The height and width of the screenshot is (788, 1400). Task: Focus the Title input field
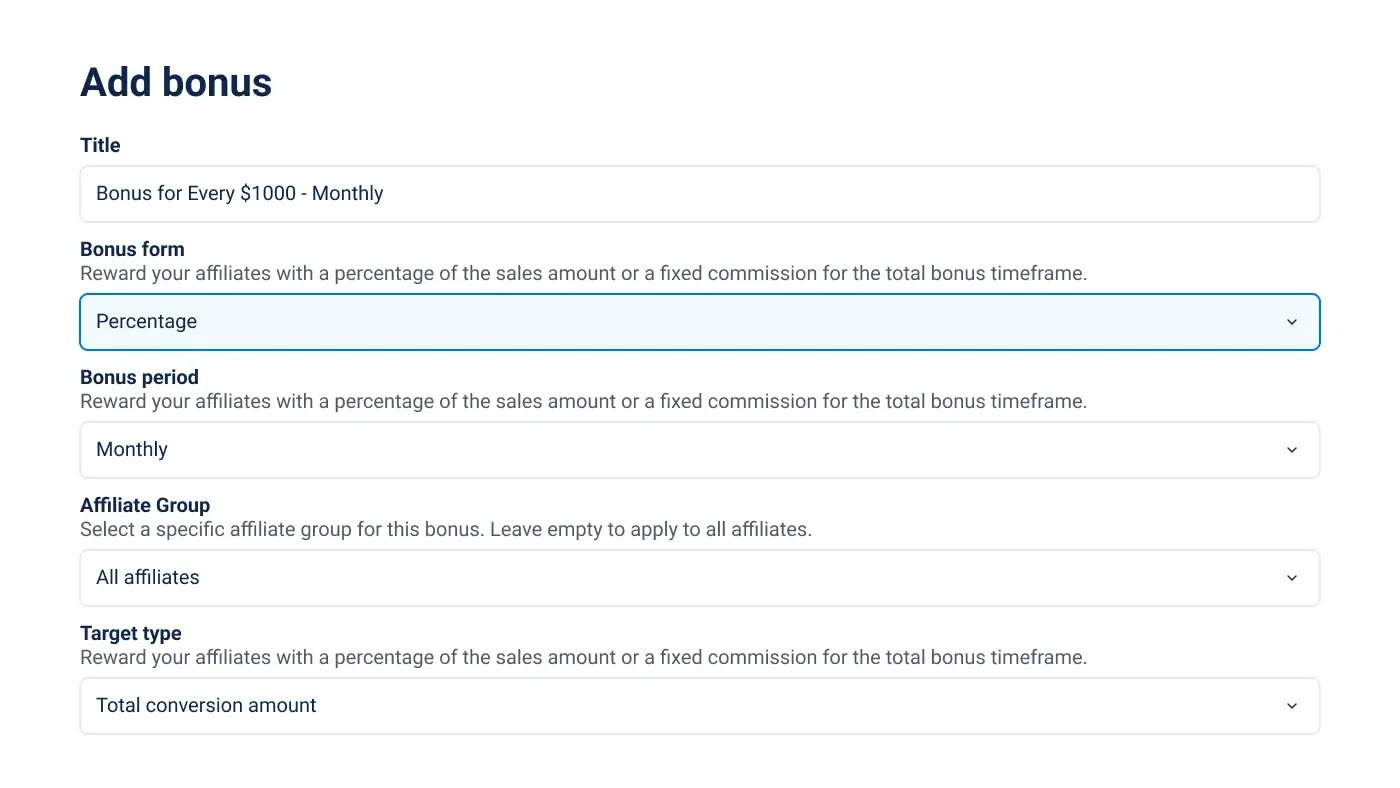(x=700, y=194)
